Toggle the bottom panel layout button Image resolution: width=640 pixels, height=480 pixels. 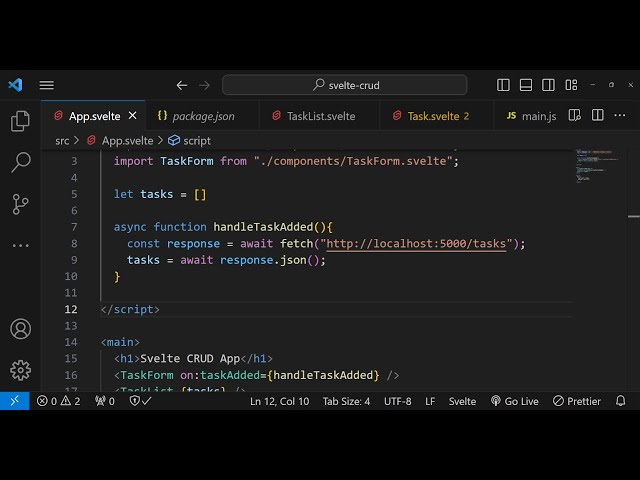point(526,85)
